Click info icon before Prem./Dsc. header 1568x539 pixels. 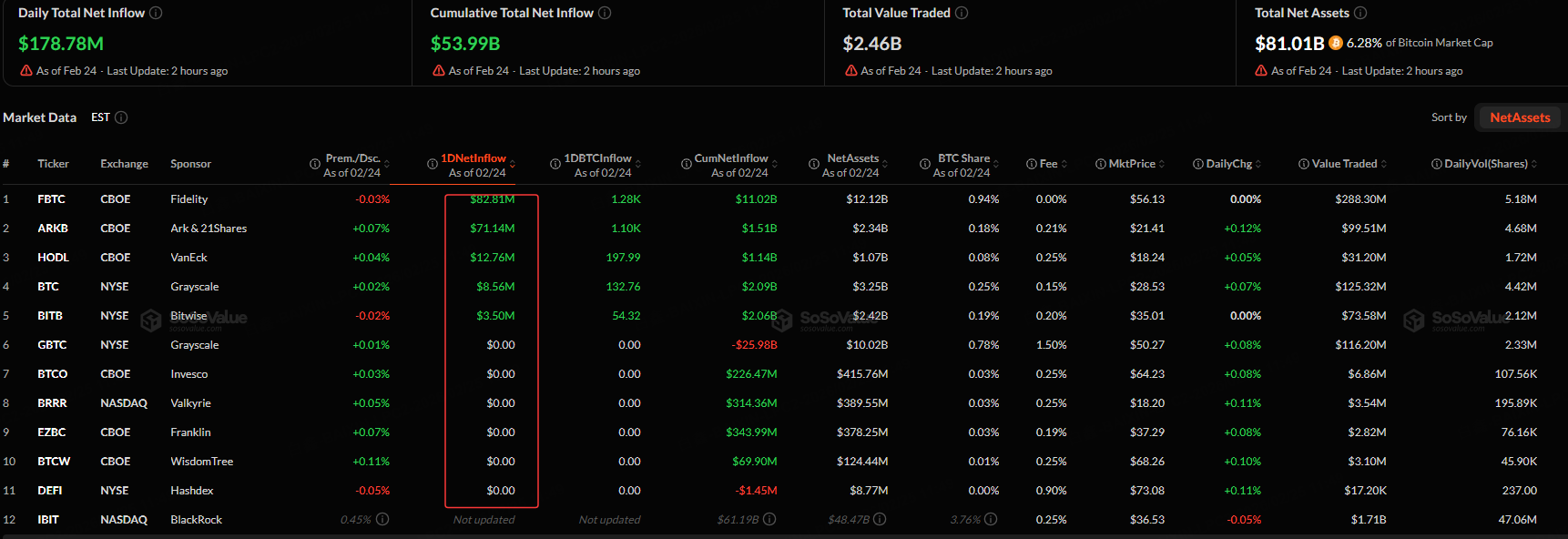[315, 164]
